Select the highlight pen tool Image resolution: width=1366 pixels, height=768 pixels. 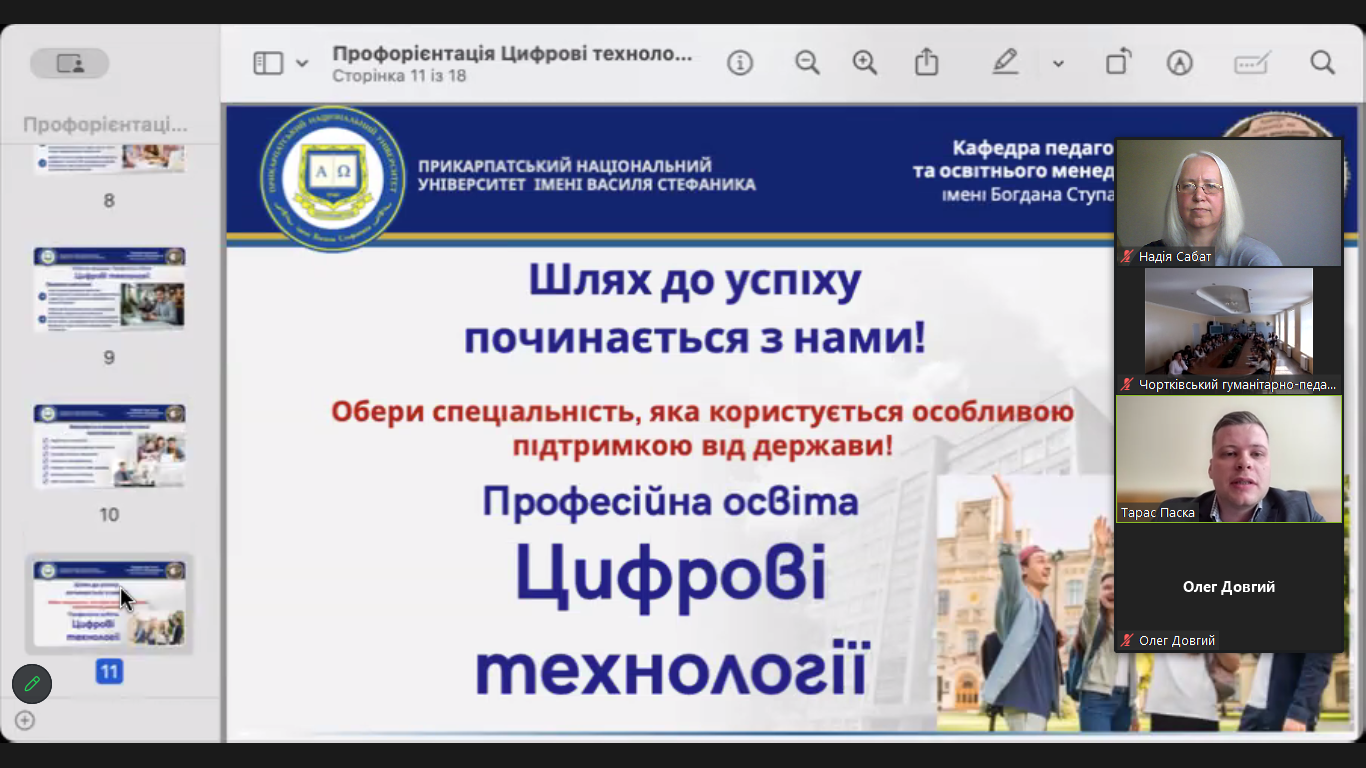pos(1005,63)
